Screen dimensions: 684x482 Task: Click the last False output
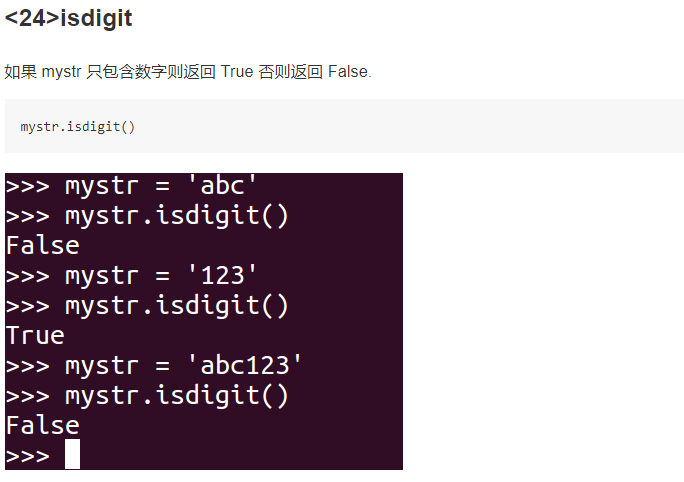(43, 425)
